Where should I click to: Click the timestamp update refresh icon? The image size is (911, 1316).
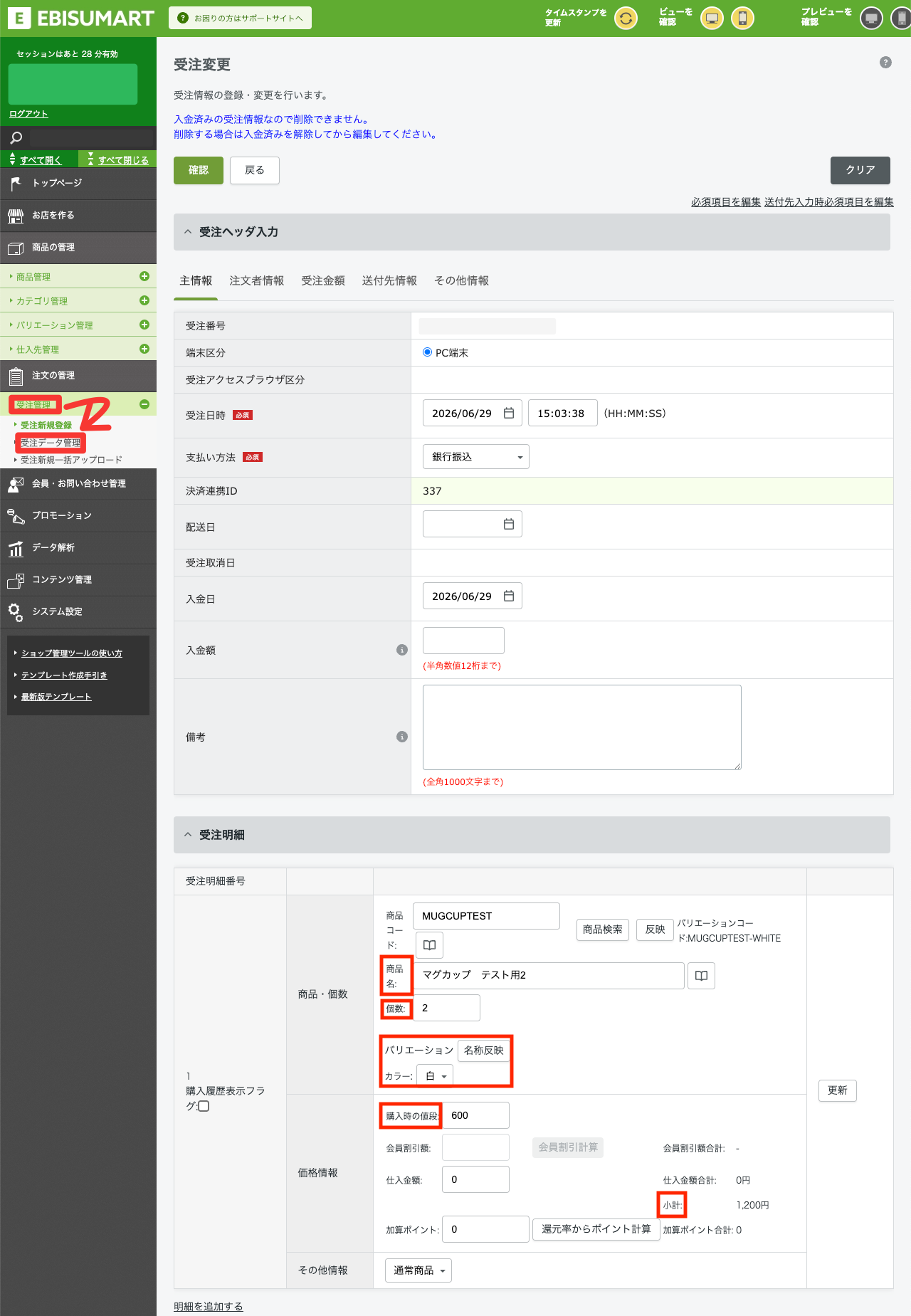coord(626,19)
